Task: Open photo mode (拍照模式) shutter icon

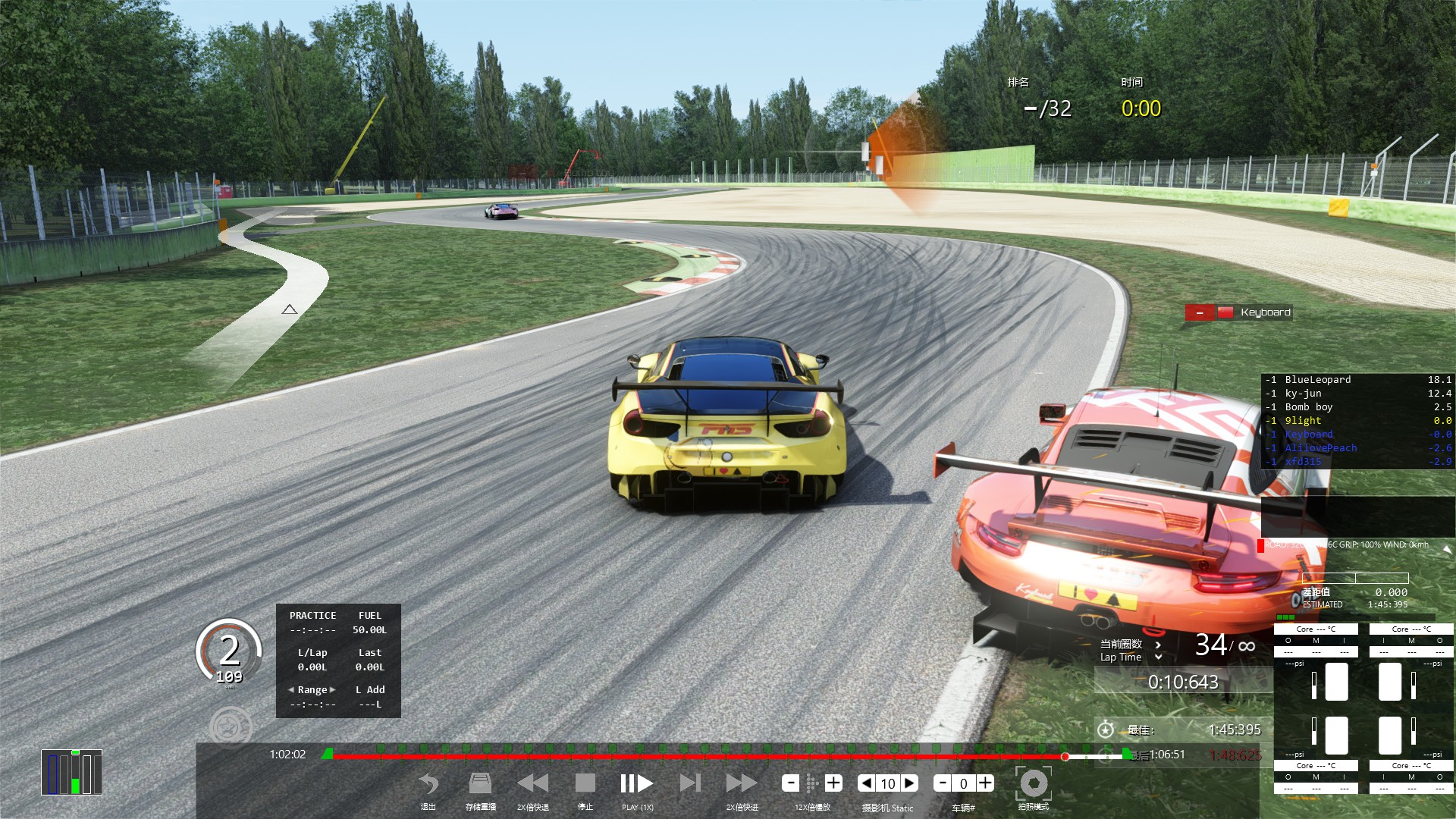Action: pos(1034,783)
